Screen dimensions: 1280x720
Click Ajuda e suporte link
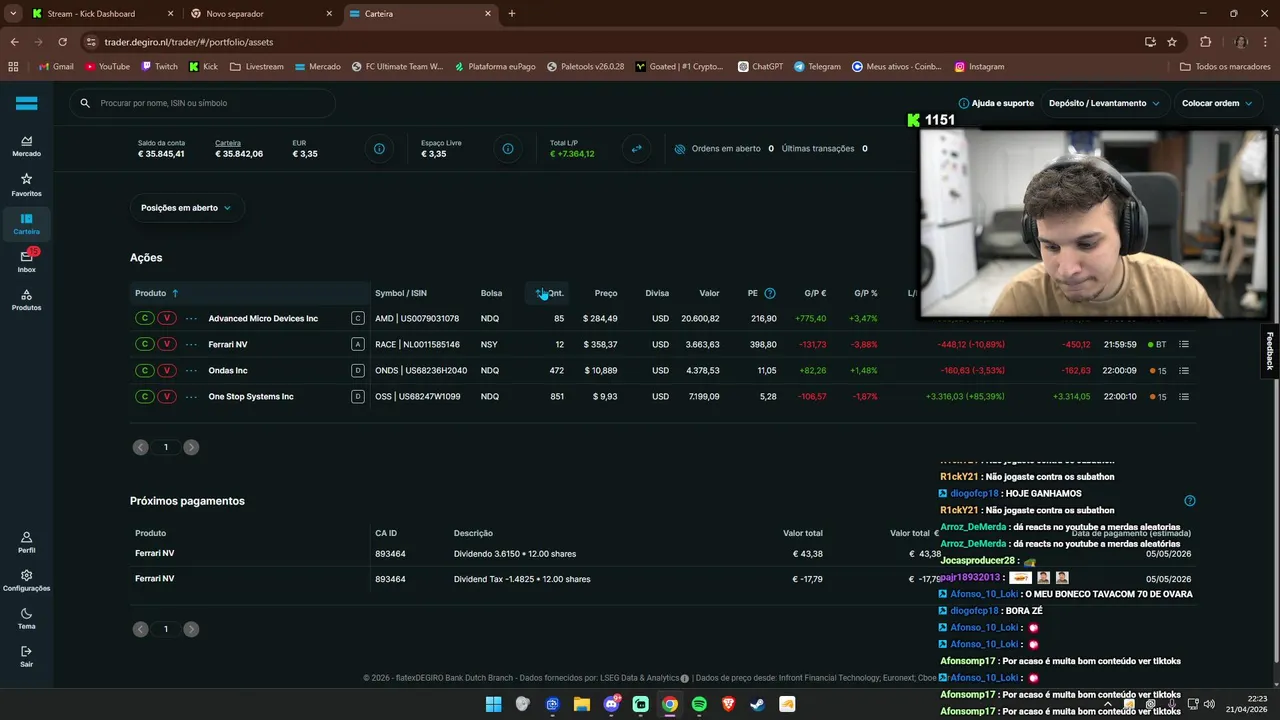pyautogui.click(x=996, y=103)
